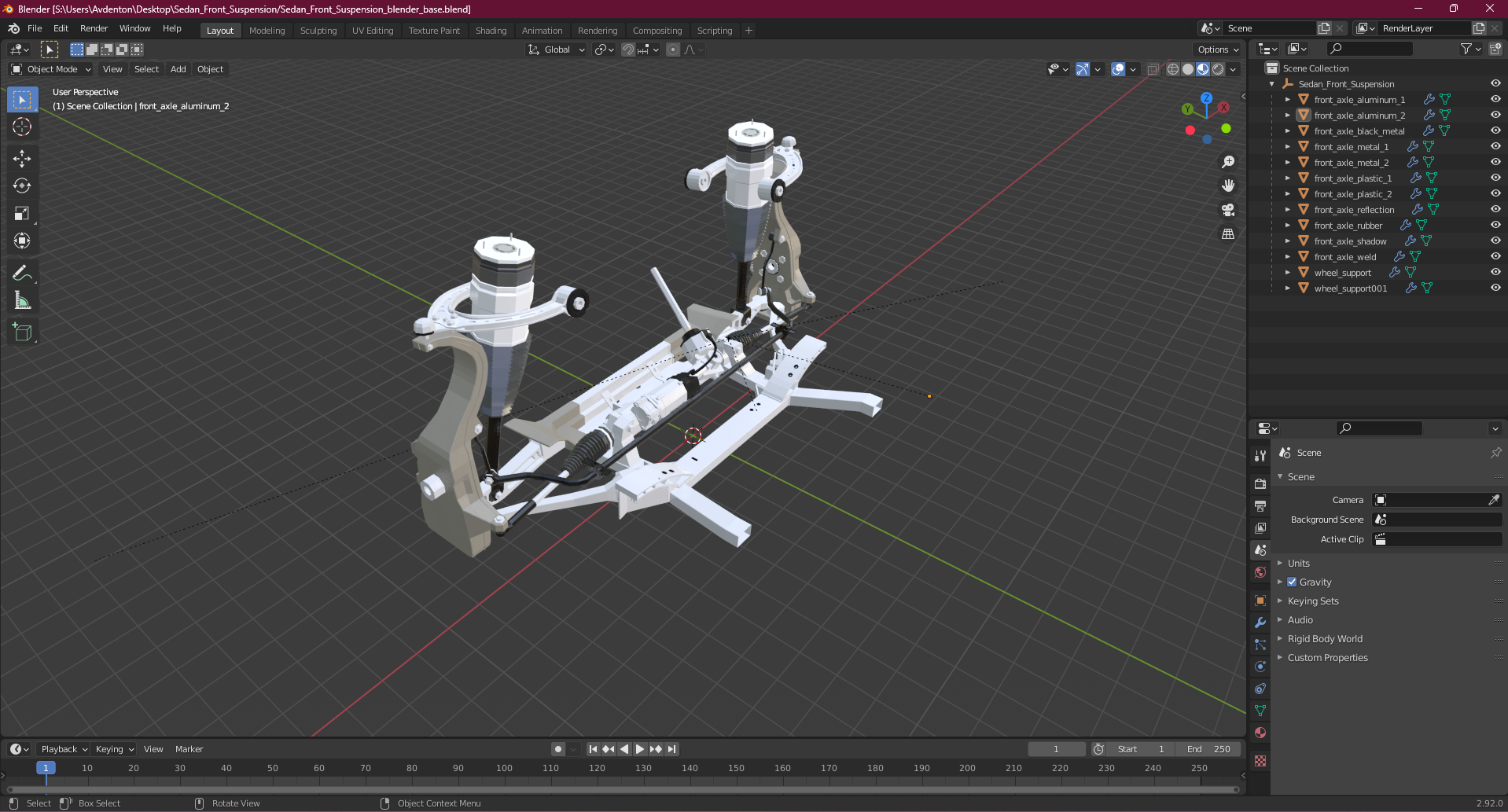Open the Modifier properties wrench tab

pyautogui.click(x=1260, y=623)
